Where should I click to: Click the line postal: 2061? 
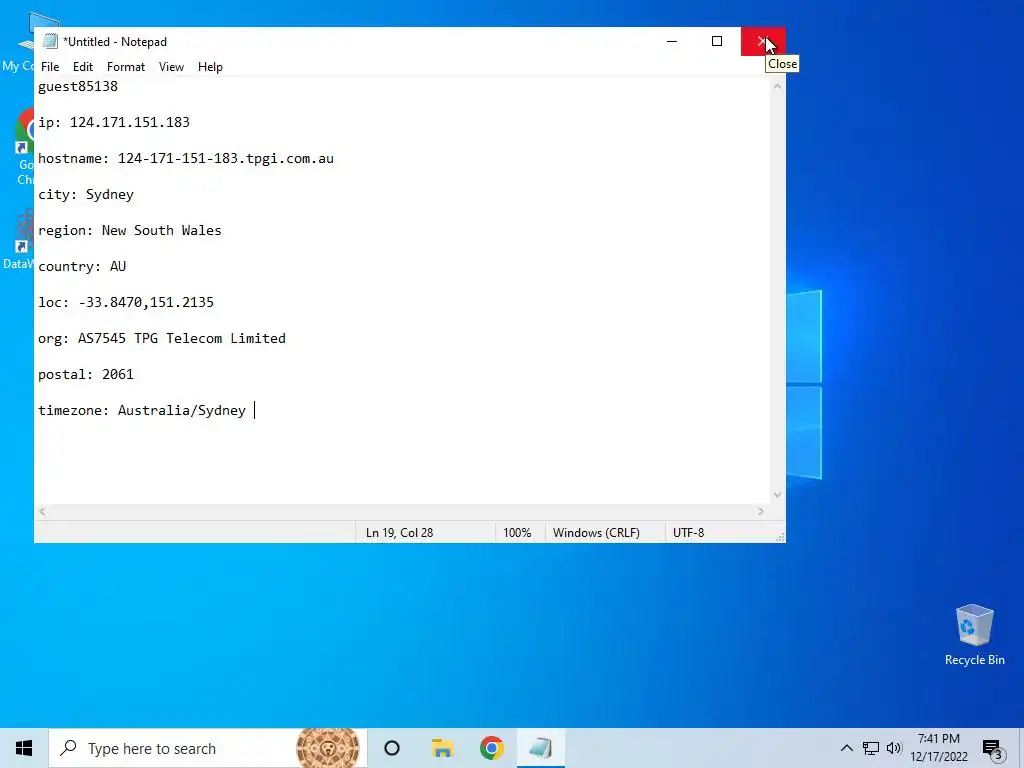[x=86, y=374]
